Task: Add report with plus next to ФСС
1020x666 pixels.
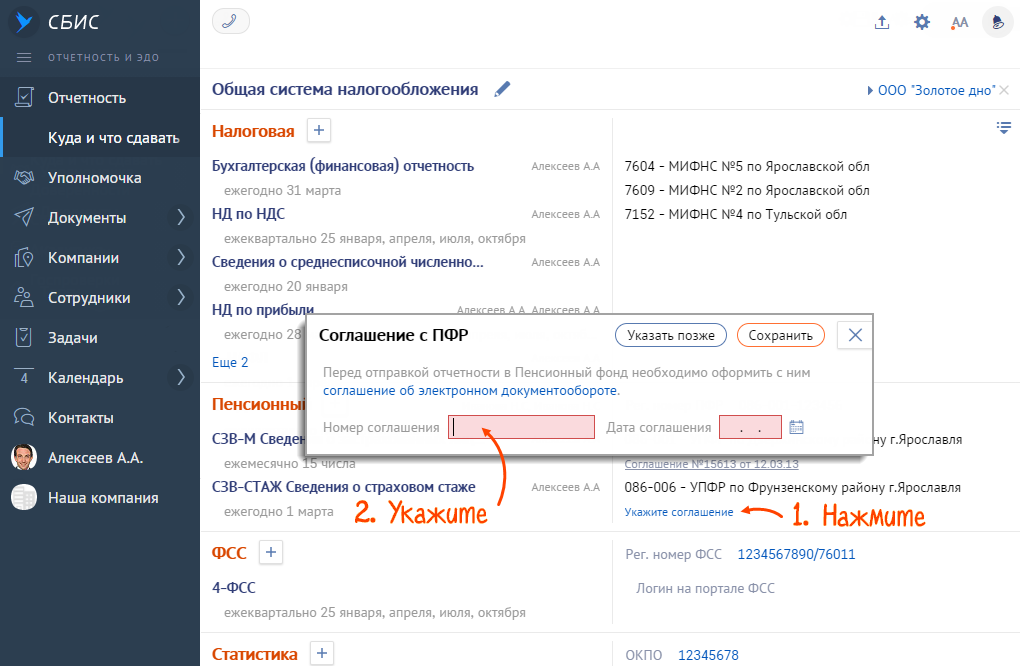Action: click(271, 552)
